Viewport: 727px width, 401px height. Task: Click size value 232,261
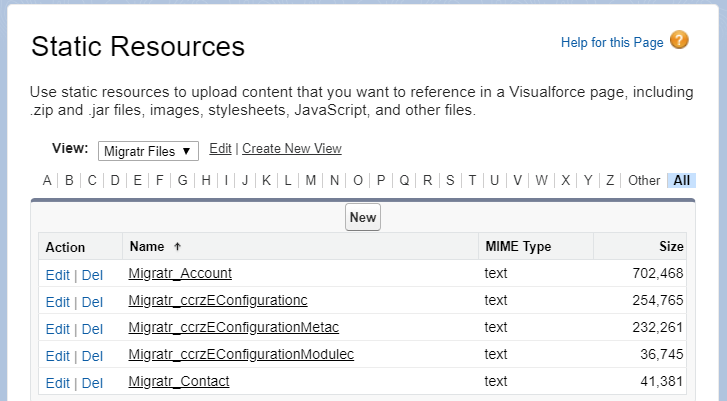coord(658,327)
